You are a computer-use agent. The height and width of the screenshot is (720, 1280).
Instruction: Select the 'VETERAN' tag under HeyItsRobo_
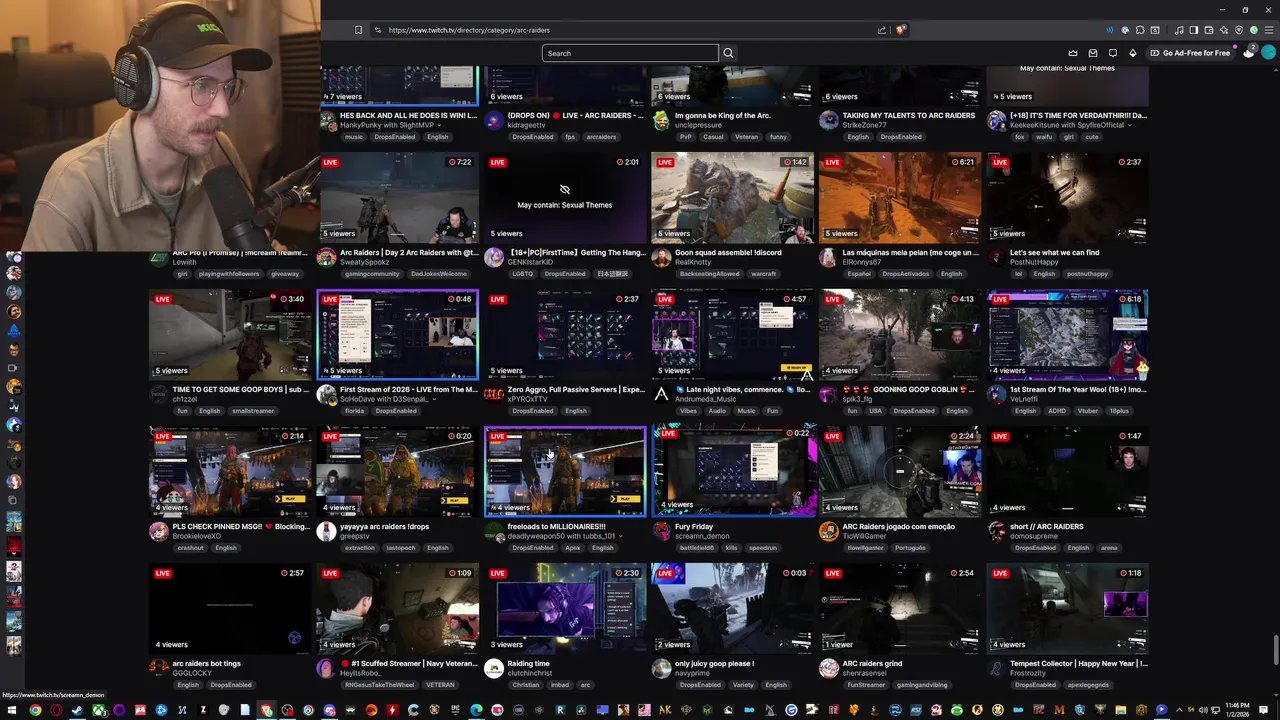click(x=440, y=684)
